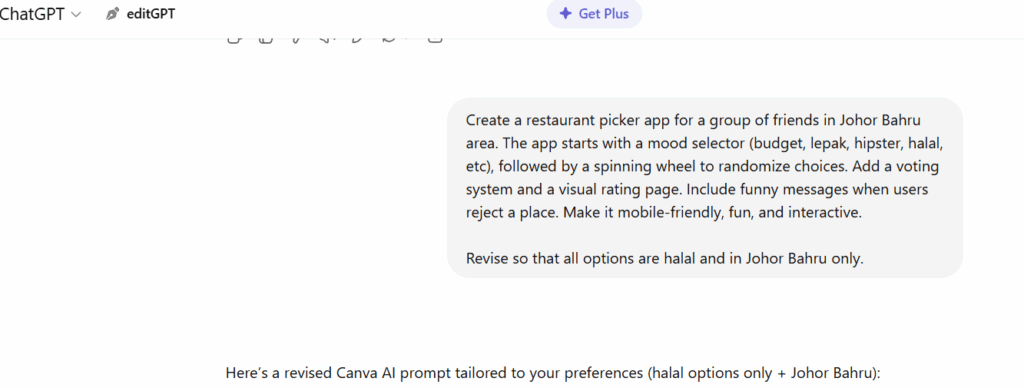Click the third cut-off action icon below header
This screenshot has height=388, width=1024.
click(296, 40)
